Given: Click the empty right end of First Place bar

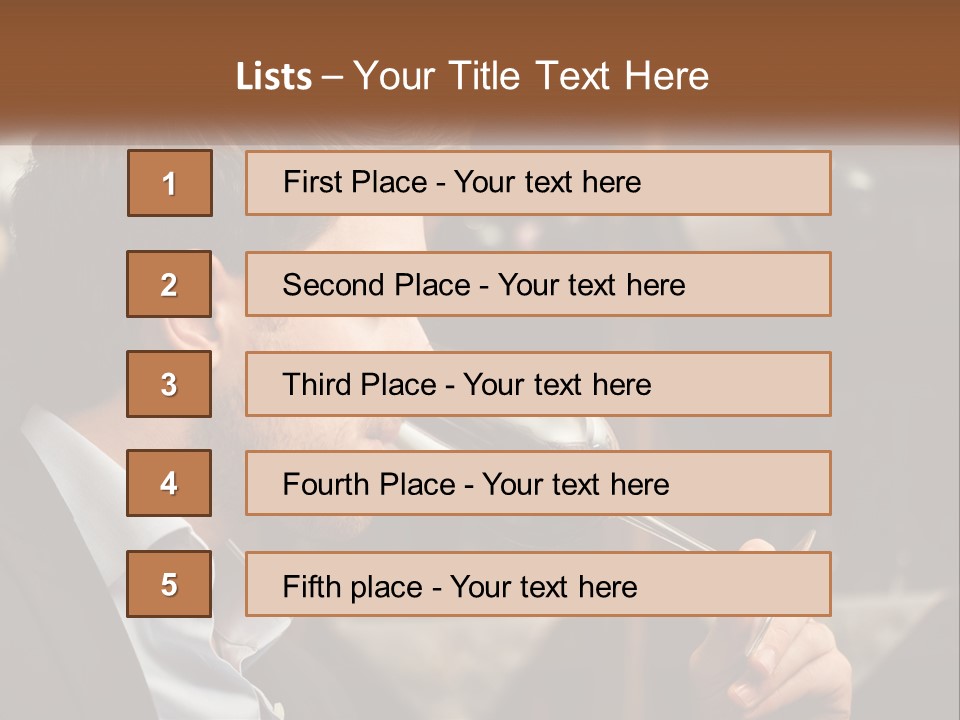Looking at the screenshot, I should [x=735, y=183].
